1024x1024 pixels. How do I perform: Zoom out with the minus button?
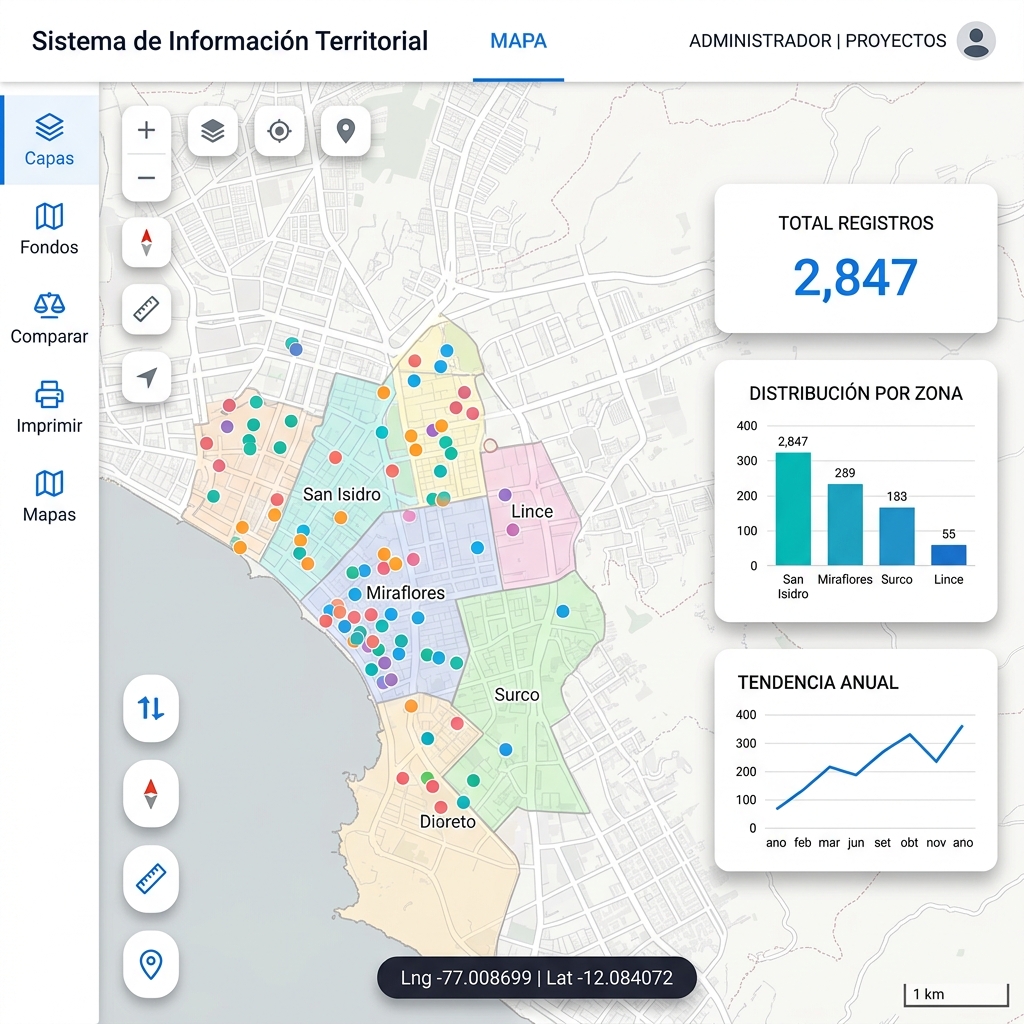146,178
